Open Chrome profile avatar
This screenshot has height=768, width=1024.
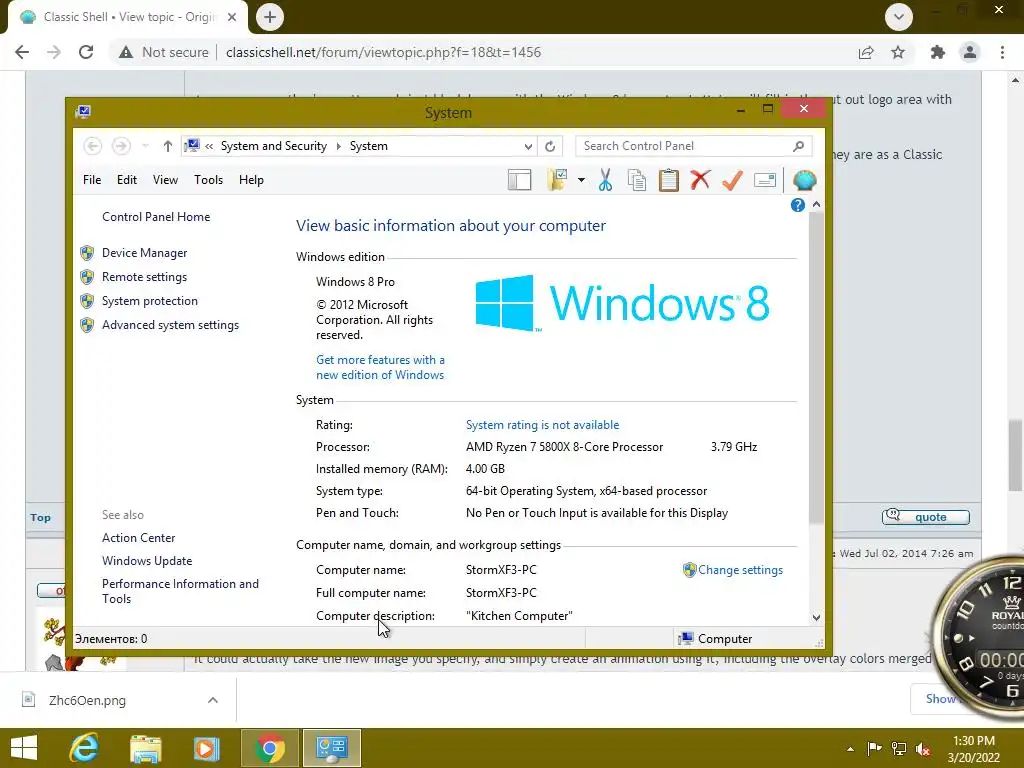click(x=970, y=52)
